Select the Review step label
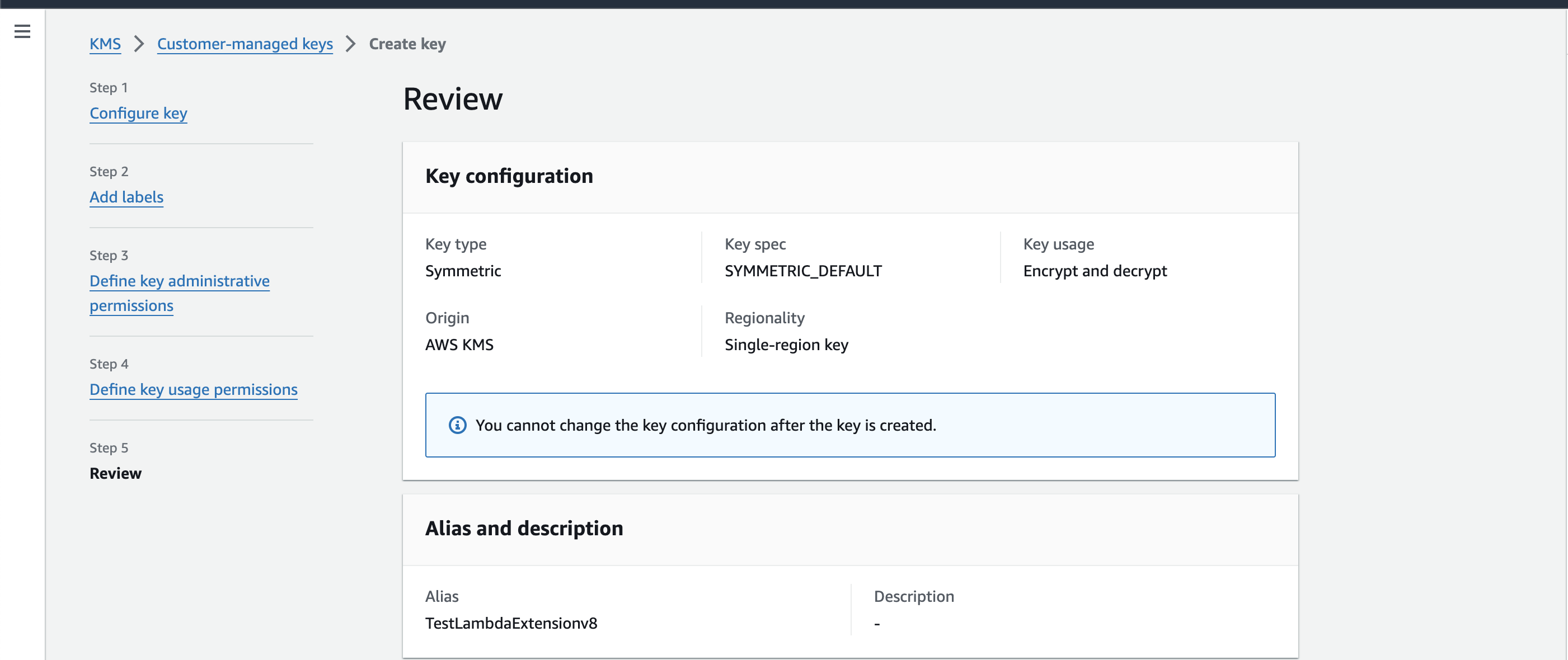1568x660 pixels. [115, 473]
